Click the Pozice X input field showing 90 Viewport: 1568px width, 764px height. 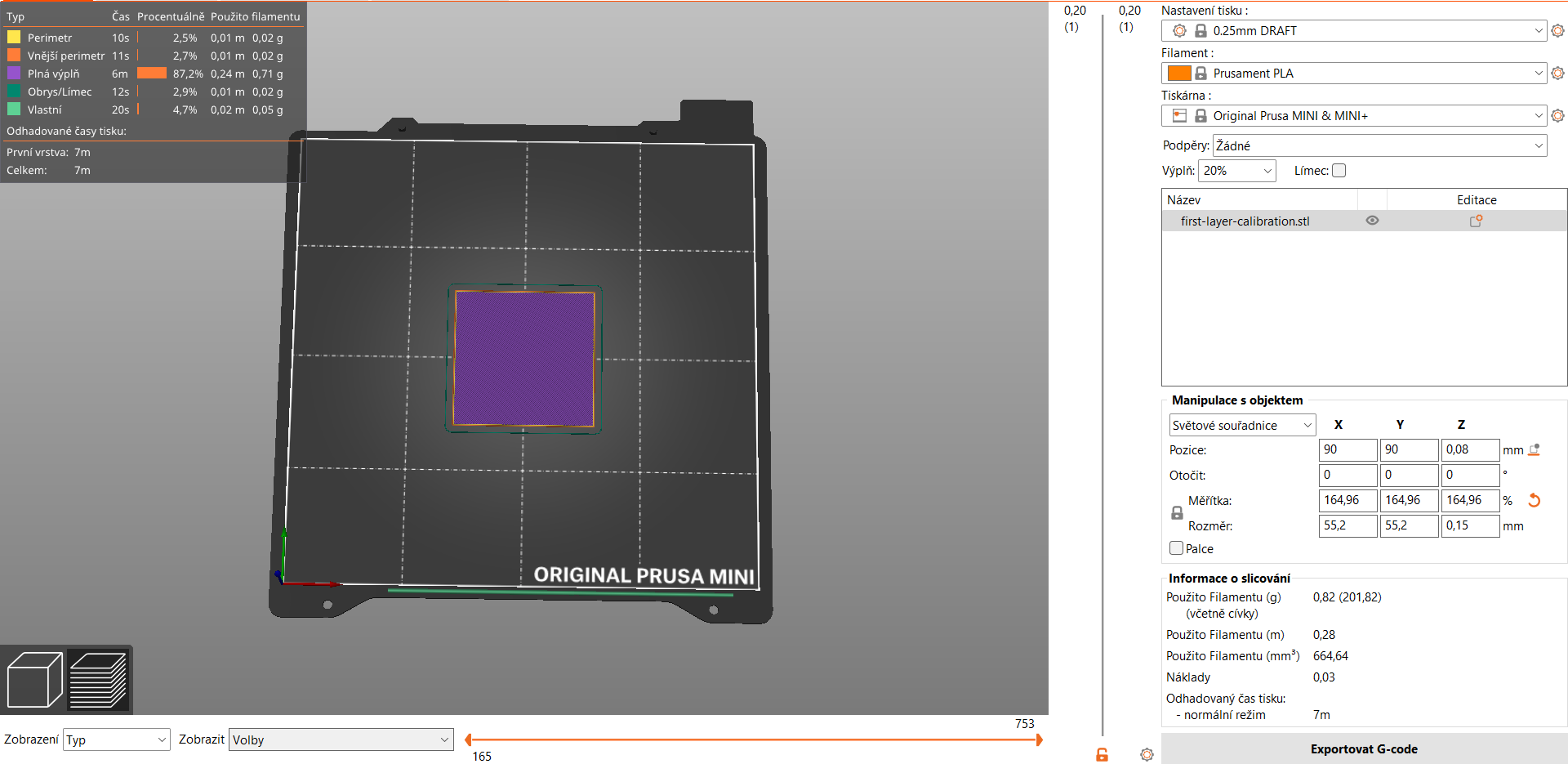click(1347, 449)
